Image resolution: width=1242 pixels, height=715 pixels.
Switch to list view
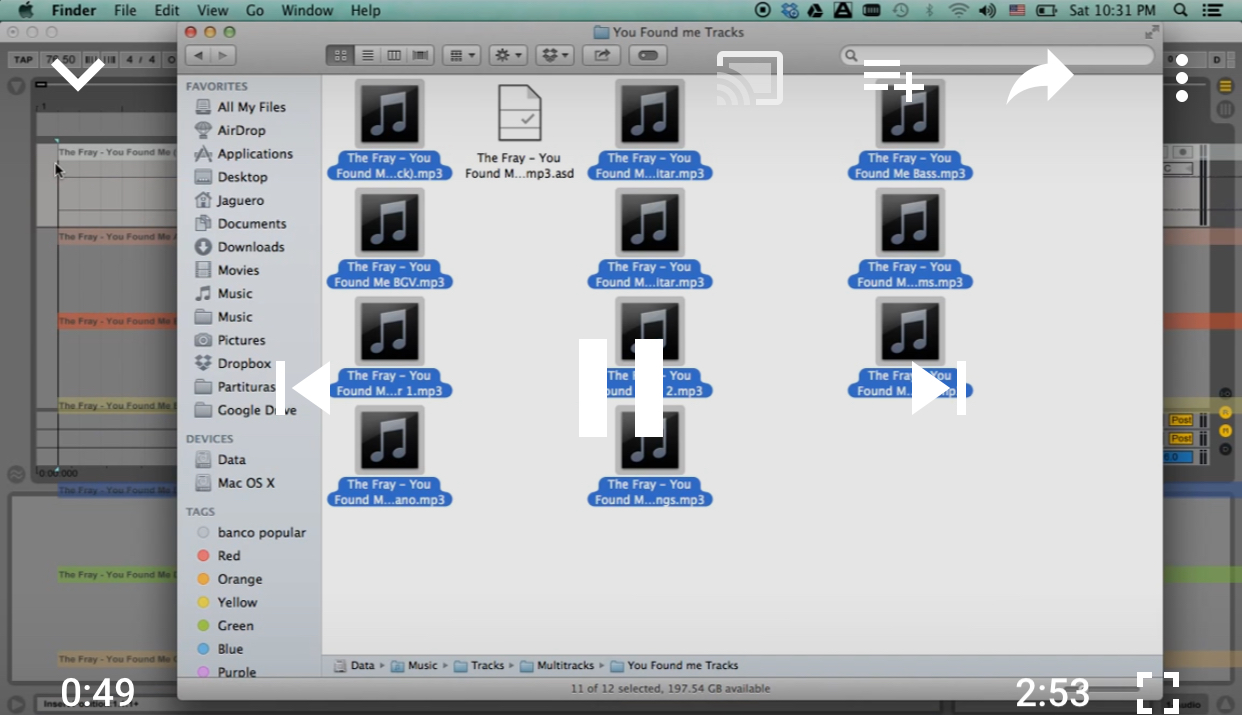coord(367,55)
